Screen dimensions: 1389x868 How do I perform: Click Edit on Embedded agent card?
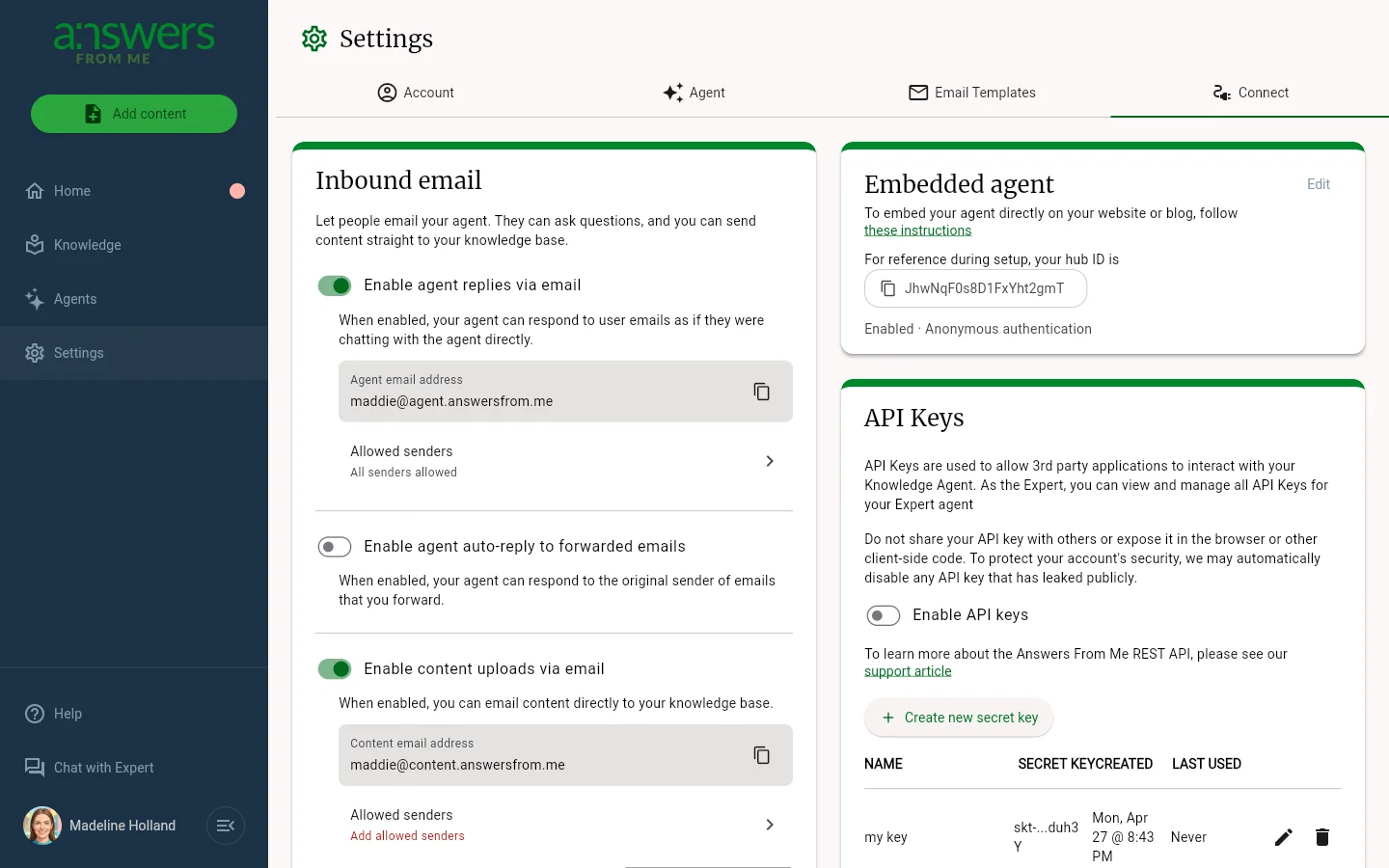(1319, 184)
